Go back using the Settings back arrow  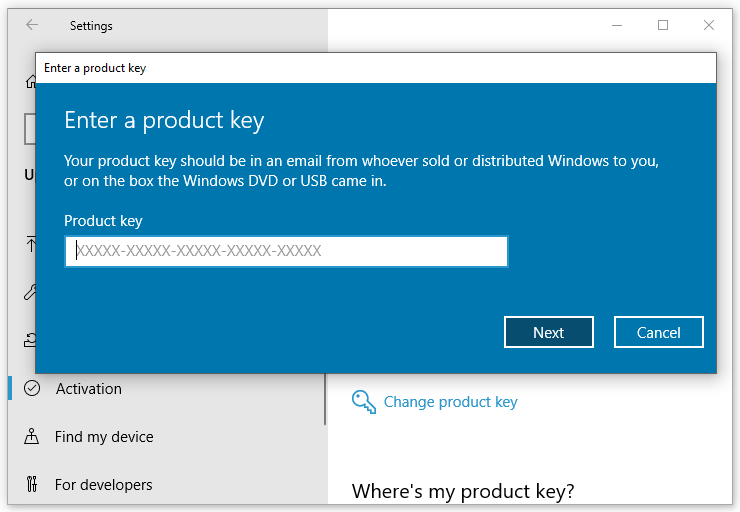click(x=32, y=25)
